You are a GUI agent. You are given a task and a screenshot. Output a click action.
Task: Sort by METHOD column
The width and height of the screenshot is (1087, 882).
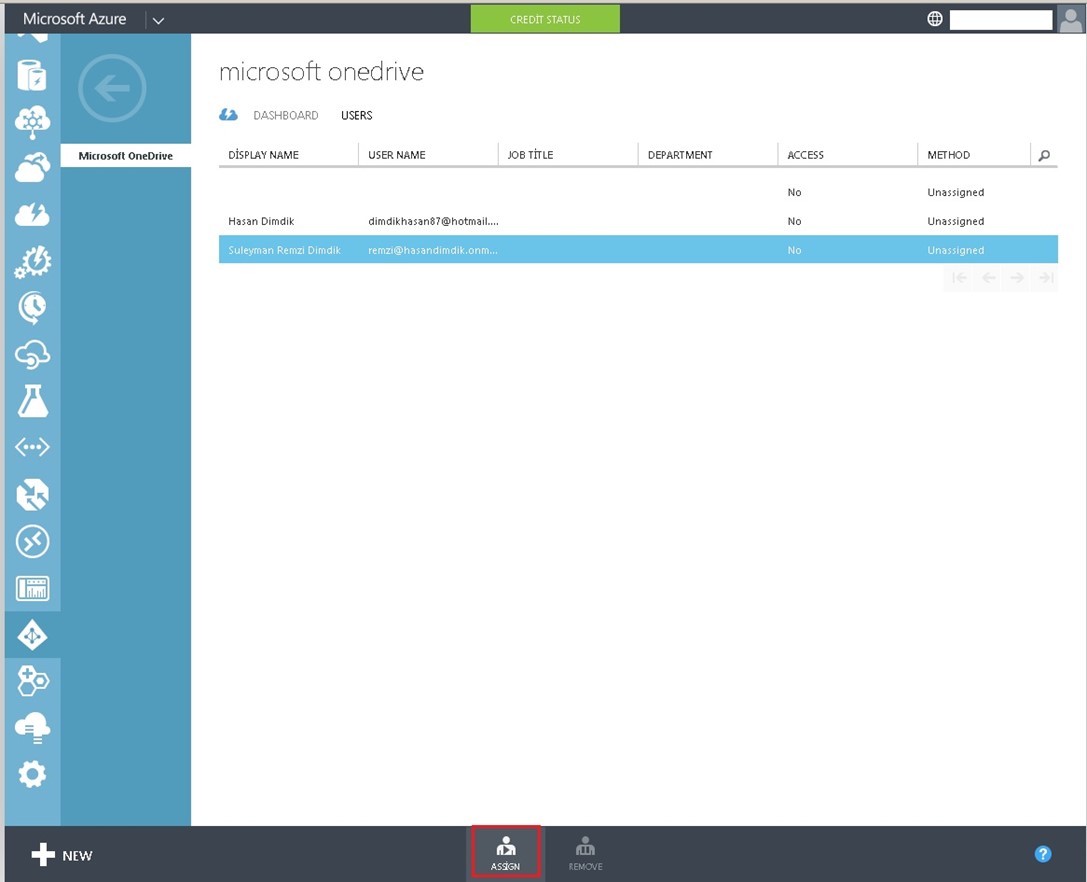pos(948,155)
